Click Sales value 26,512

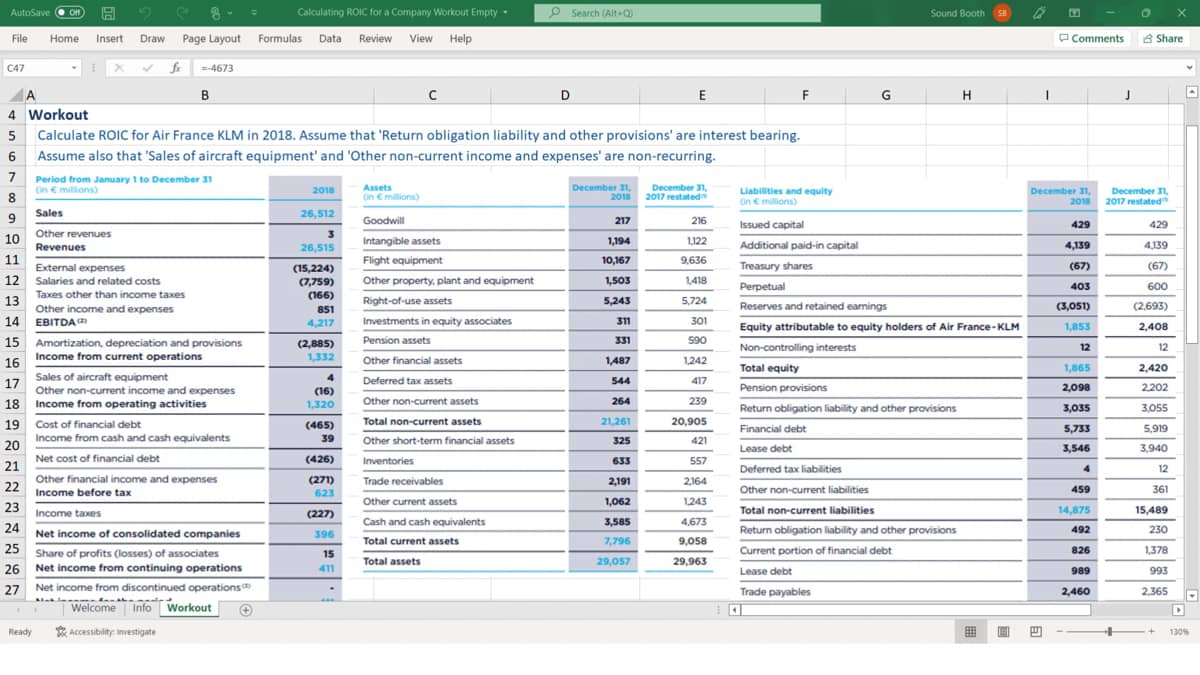point(317,213)
